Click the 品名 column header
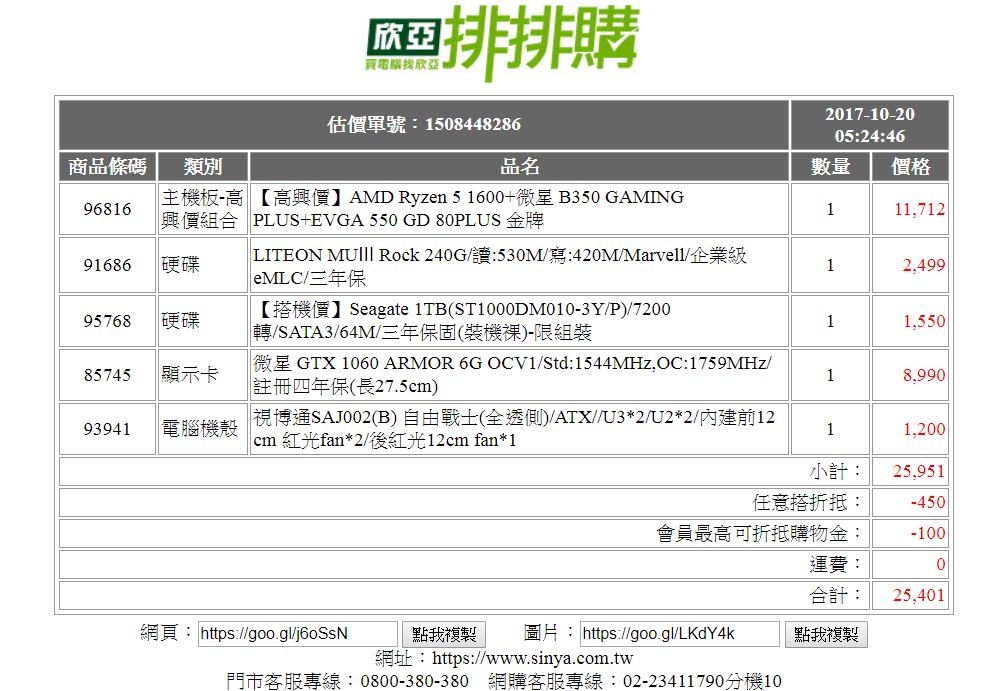 (519, 167)
